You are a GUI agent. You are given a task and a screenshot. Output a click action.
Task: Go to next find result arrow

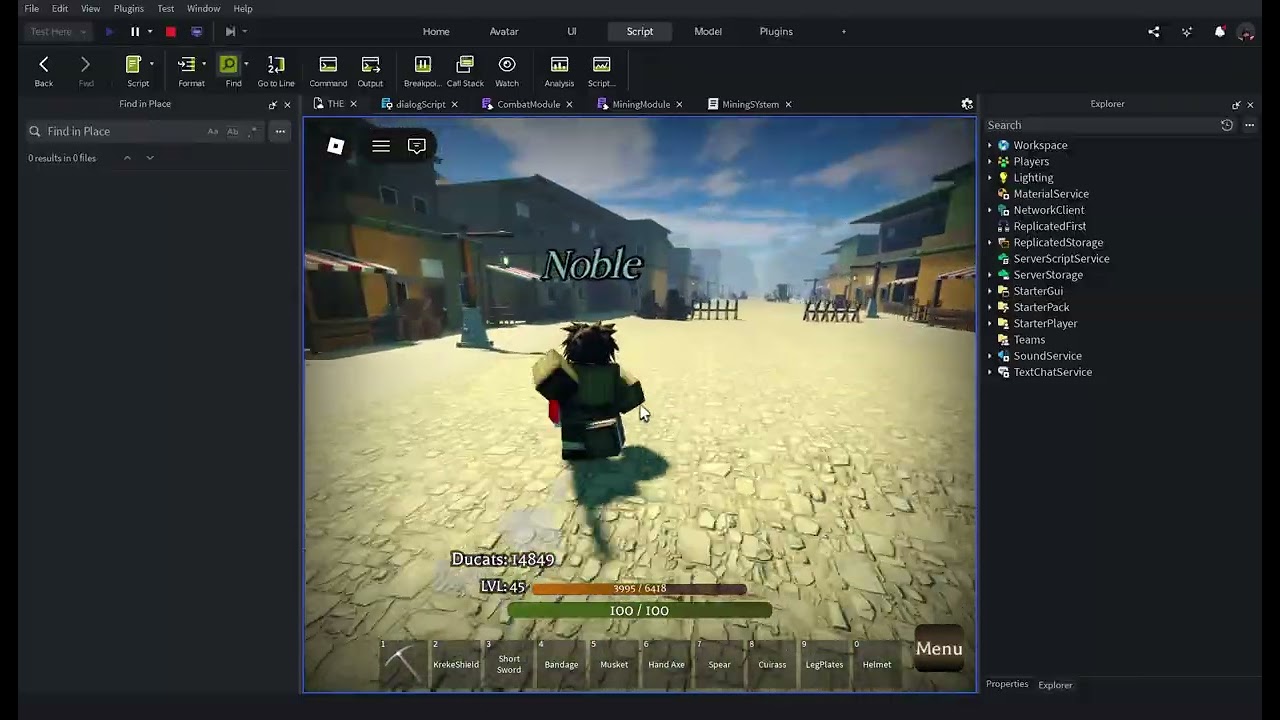[x=150, y=158]
